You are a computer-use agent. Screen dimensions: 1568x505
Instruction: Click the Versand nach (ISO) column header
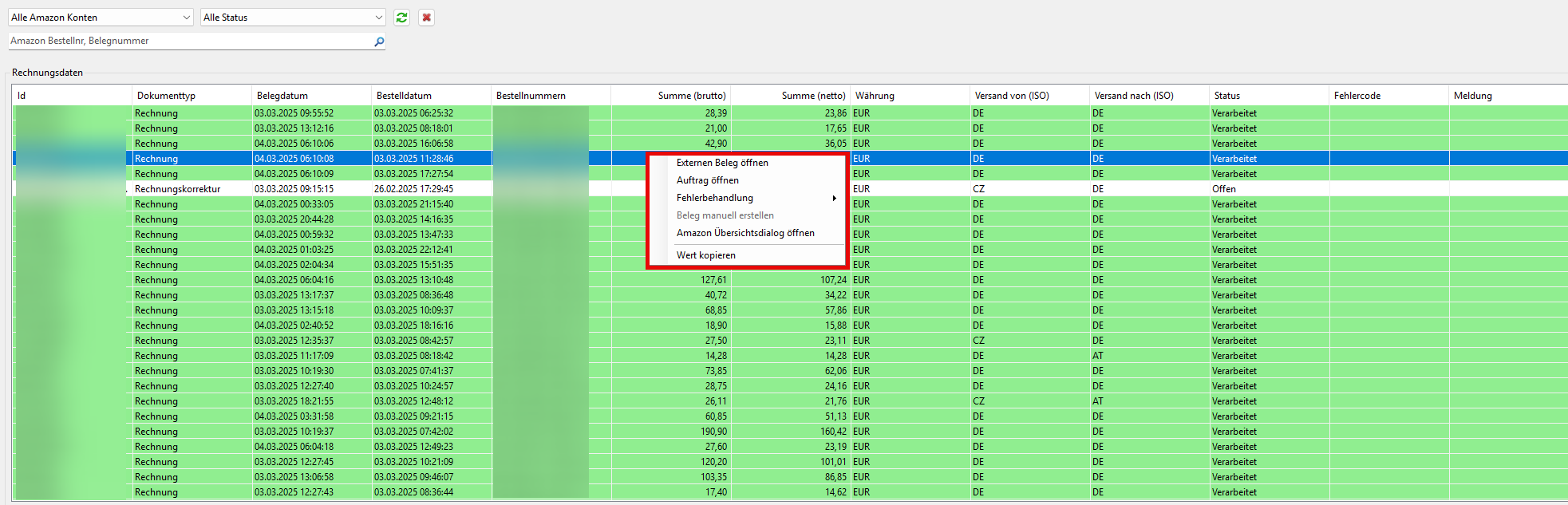(x=1133, y=96)
